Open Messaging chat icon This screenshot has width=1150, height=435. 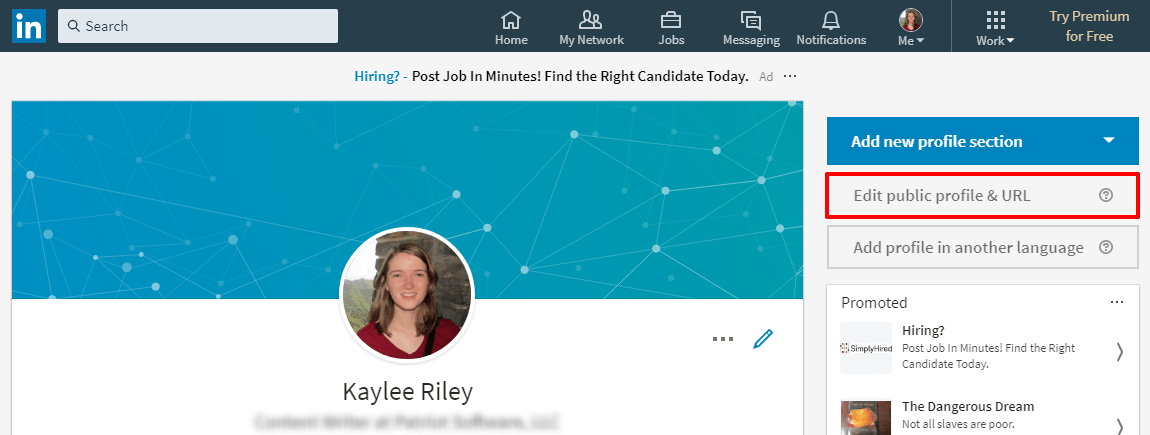pyautogui.click(x=751, y=20)
